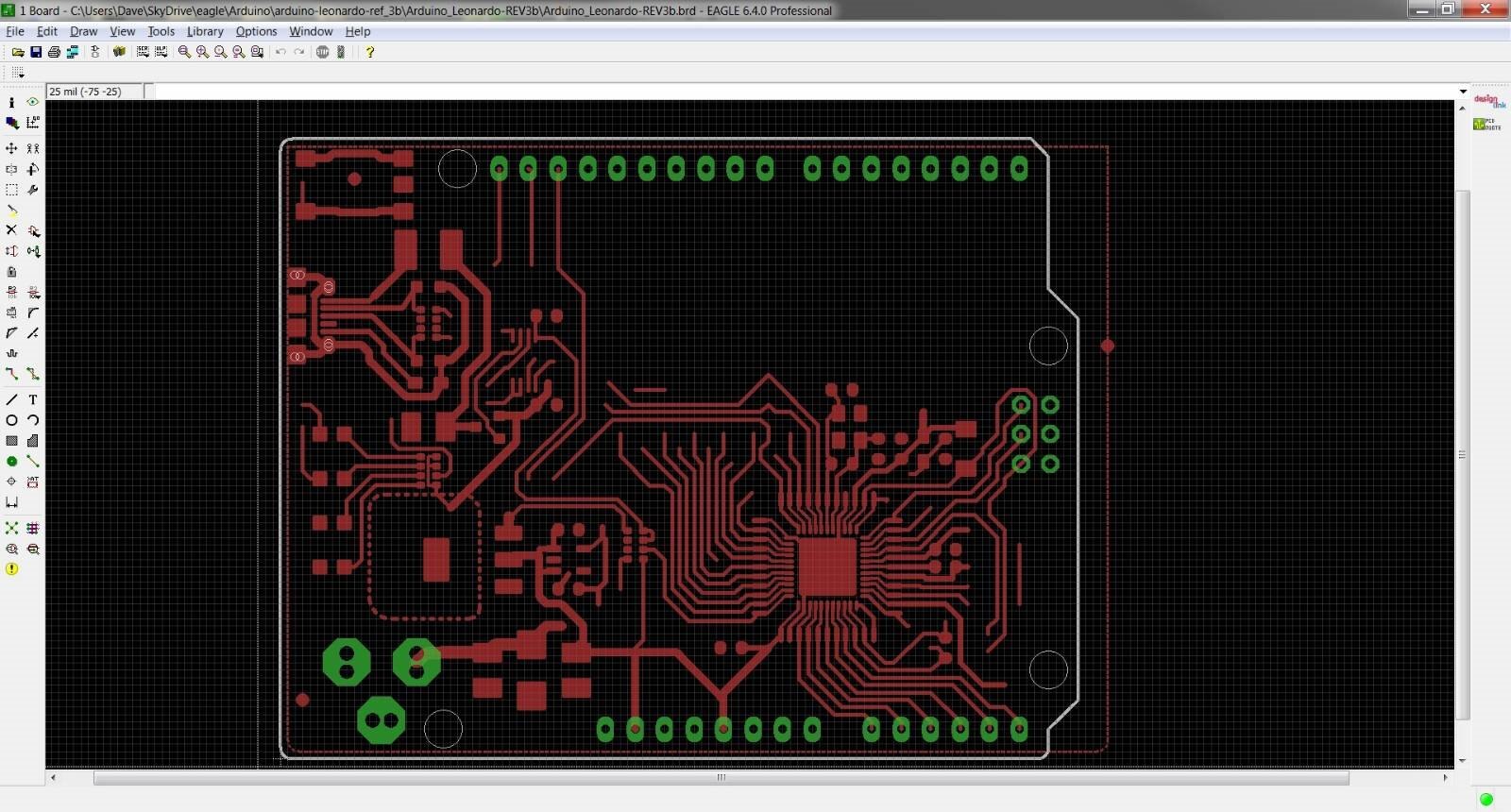
Task: Click the Help question mark button
Action: (370, 52)
